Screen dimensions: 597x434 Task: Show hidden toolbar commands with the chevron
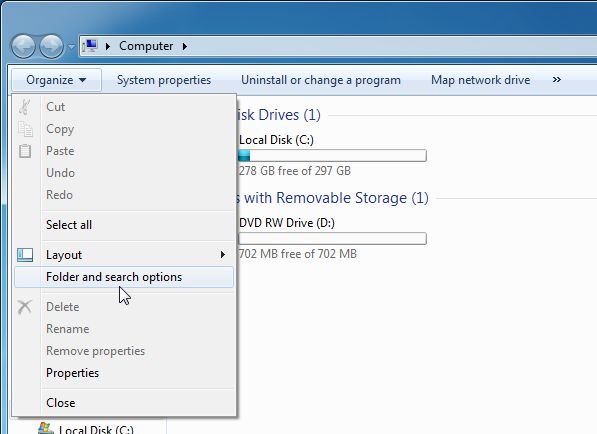(x=557, y=80)
